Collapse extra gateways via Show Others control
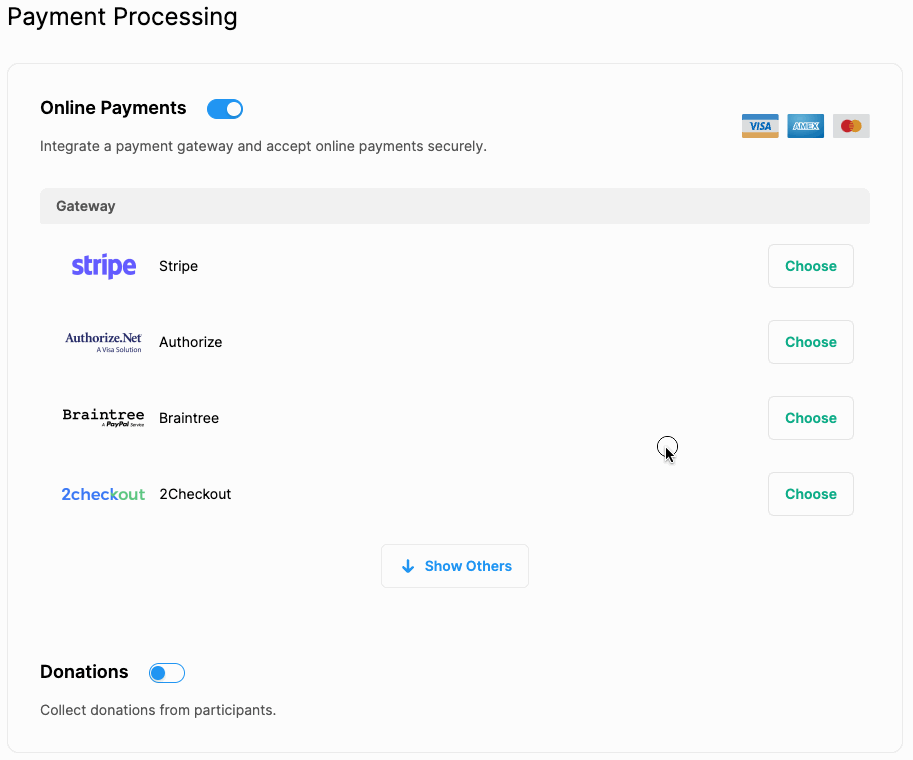Image resolution: width=913 pixels, height=760 pixels. 455,566
